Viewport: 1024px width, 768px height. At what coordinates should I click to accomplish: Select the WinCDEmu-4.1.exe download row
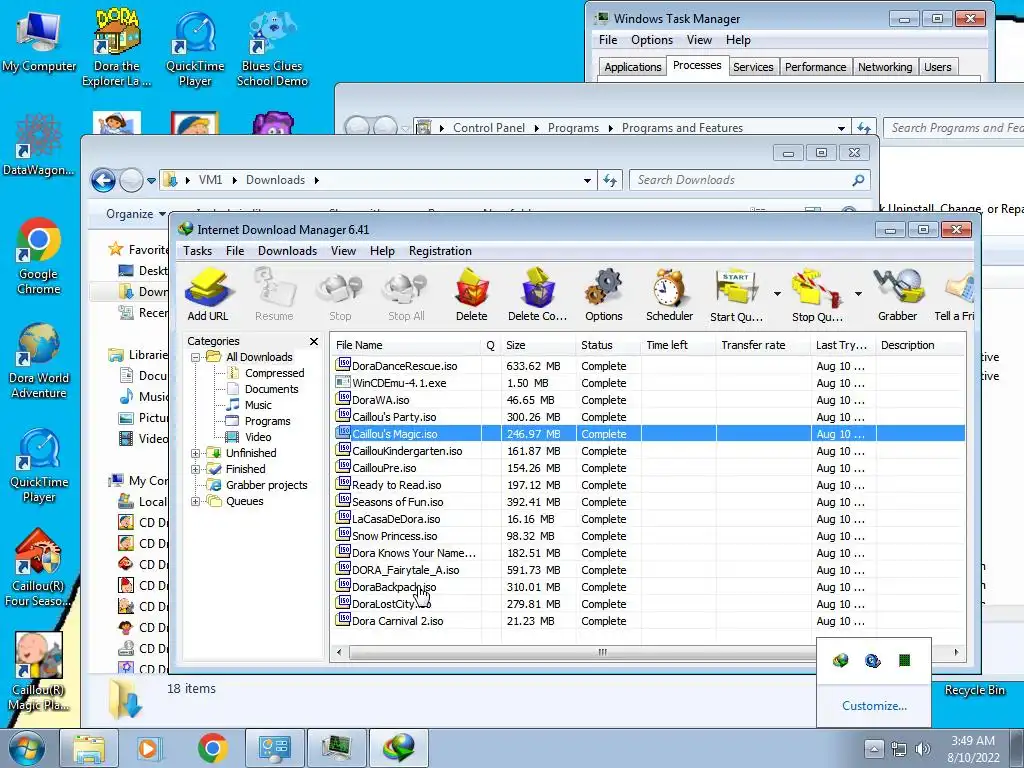(649, 383)
